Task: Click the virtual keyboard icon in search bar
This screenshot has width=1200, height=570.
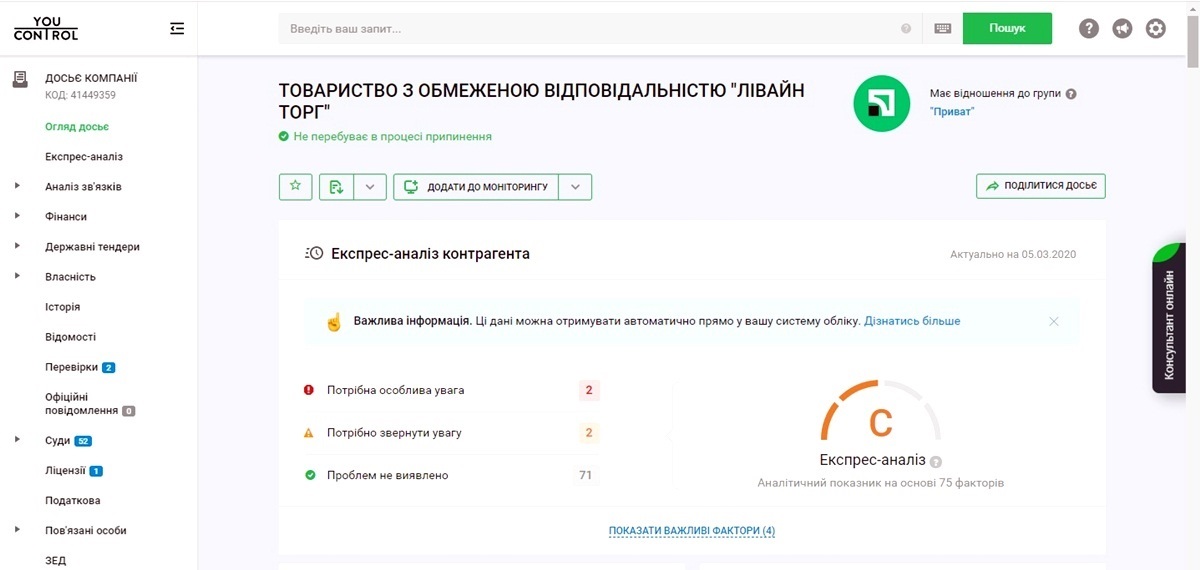Action: pyautogui.click(x=942, y=29)
